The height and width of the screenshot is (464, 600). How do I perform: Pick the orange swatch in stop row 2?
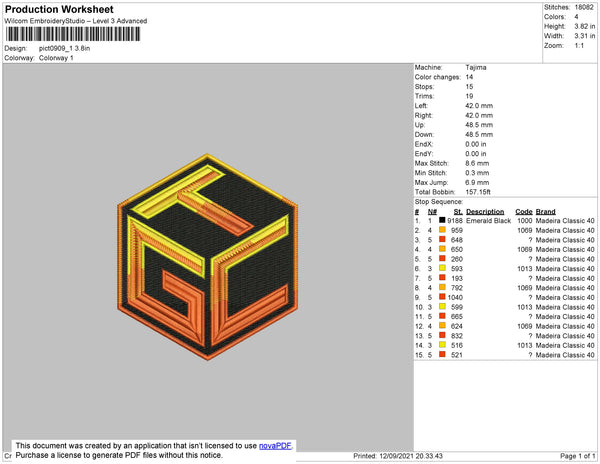pyautogui.click(x=442, y=230)
